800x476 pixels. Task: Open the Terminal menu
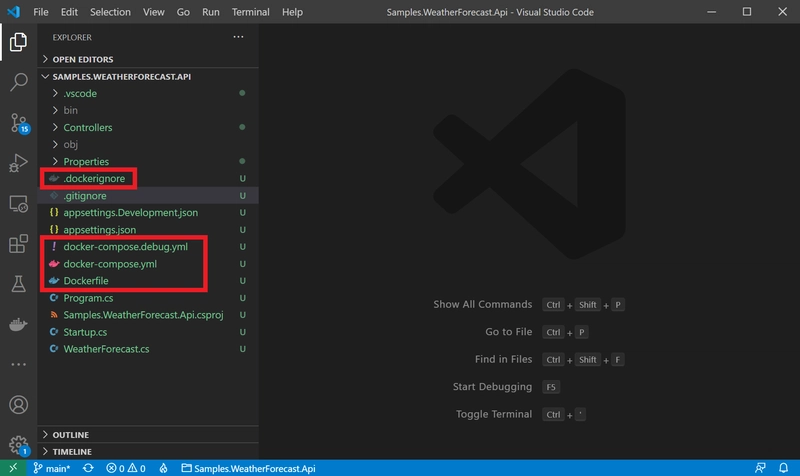pos(251,12)
